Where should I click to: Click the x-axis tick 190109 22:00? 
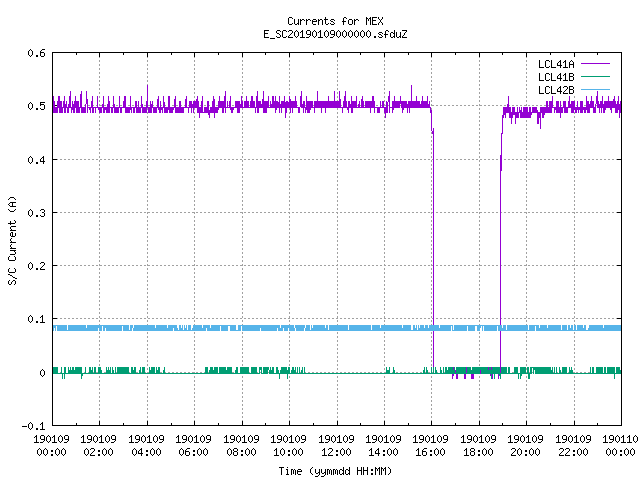(573, 446)
